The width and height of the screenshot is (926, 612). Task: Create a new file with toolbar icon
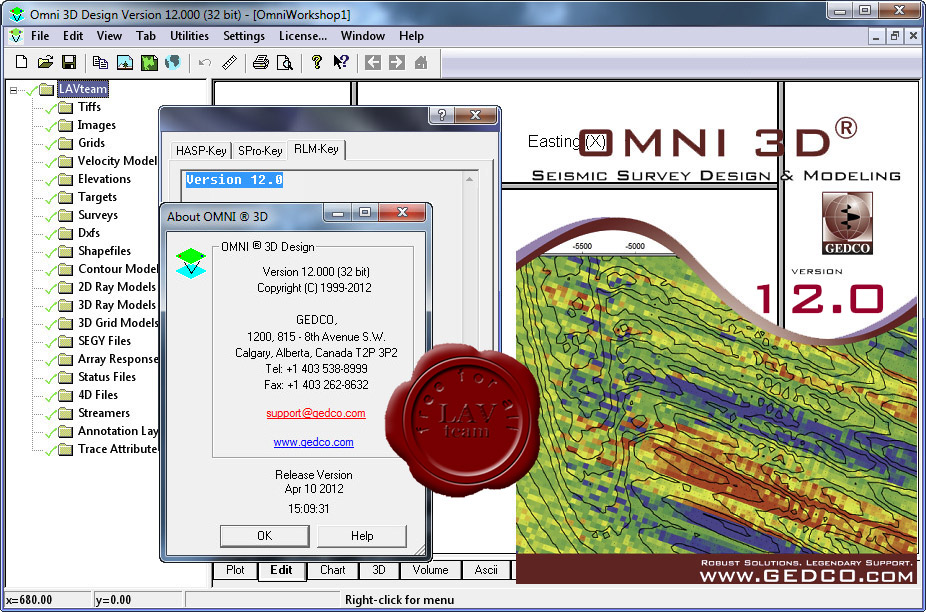coord(21,62)
